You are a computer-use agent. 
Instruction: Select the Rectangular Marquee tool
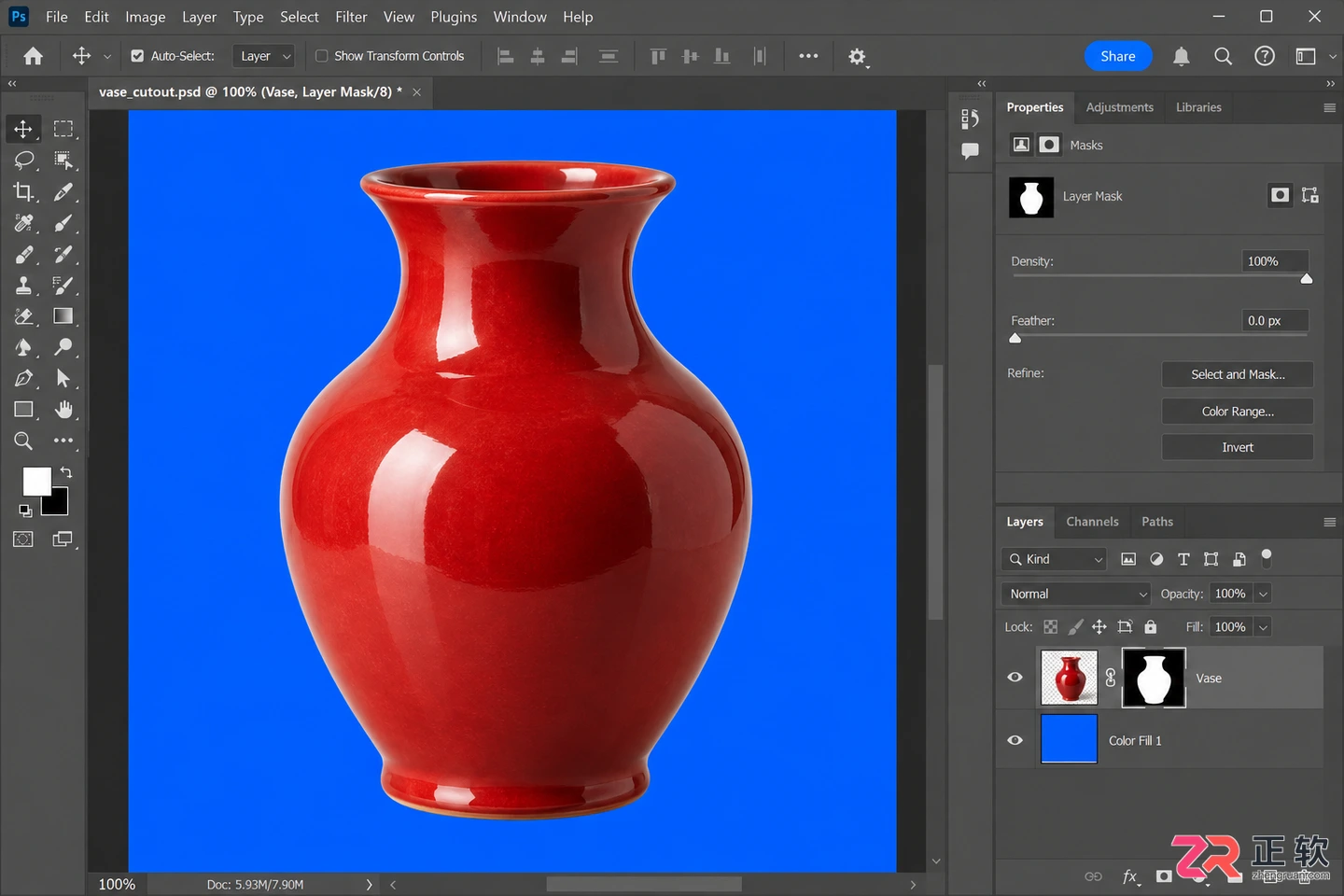63,129
